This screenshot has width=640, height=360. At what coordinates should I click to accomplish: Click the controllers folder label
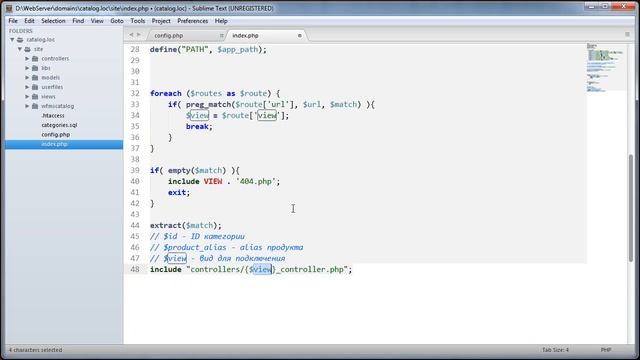point(55,58)
